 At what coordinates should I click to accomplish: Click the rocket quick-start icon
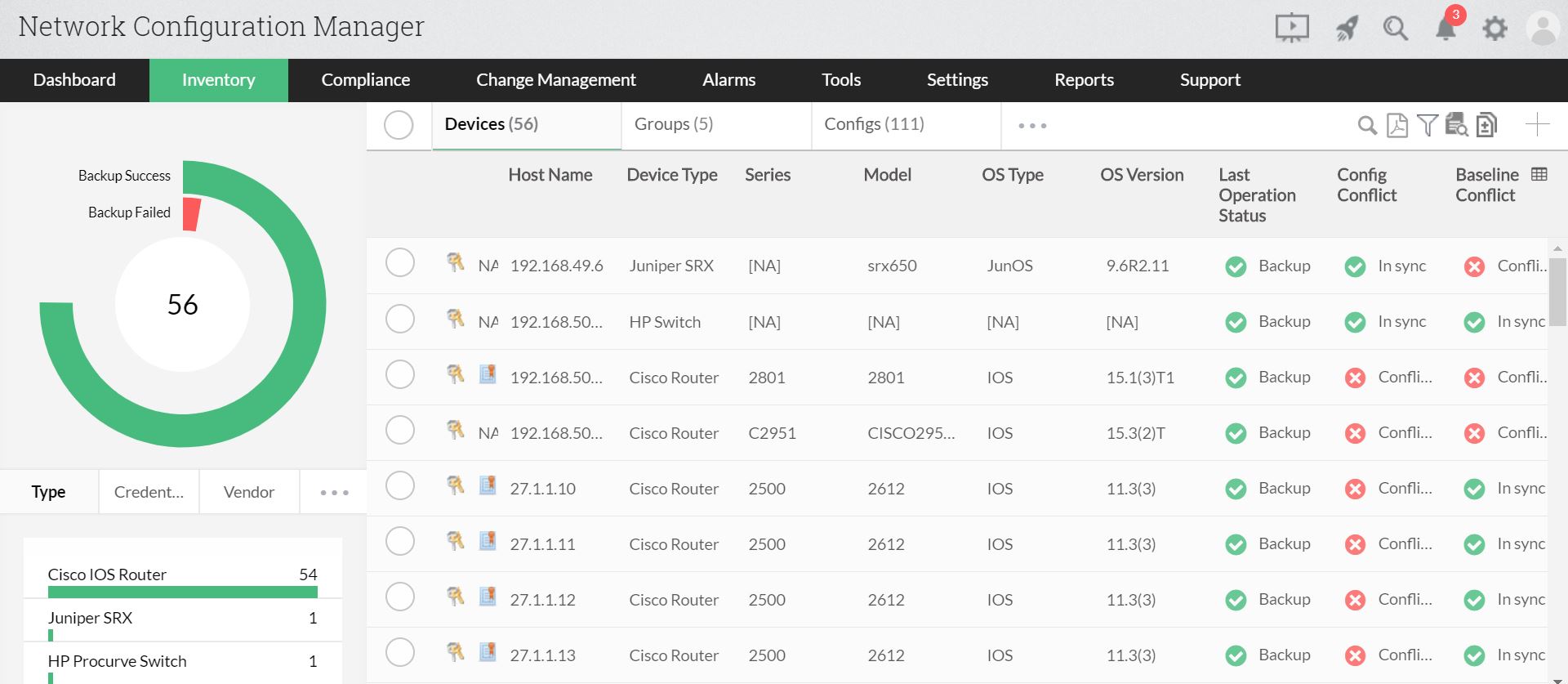coord(1346,29)
